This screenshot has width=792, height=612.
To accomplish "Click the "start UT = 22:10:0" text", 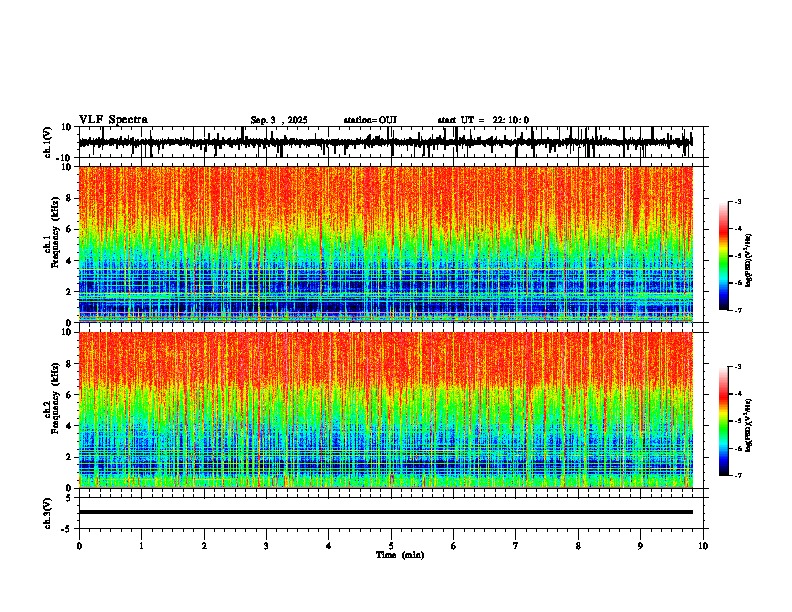I will click(x=483, y=120).
